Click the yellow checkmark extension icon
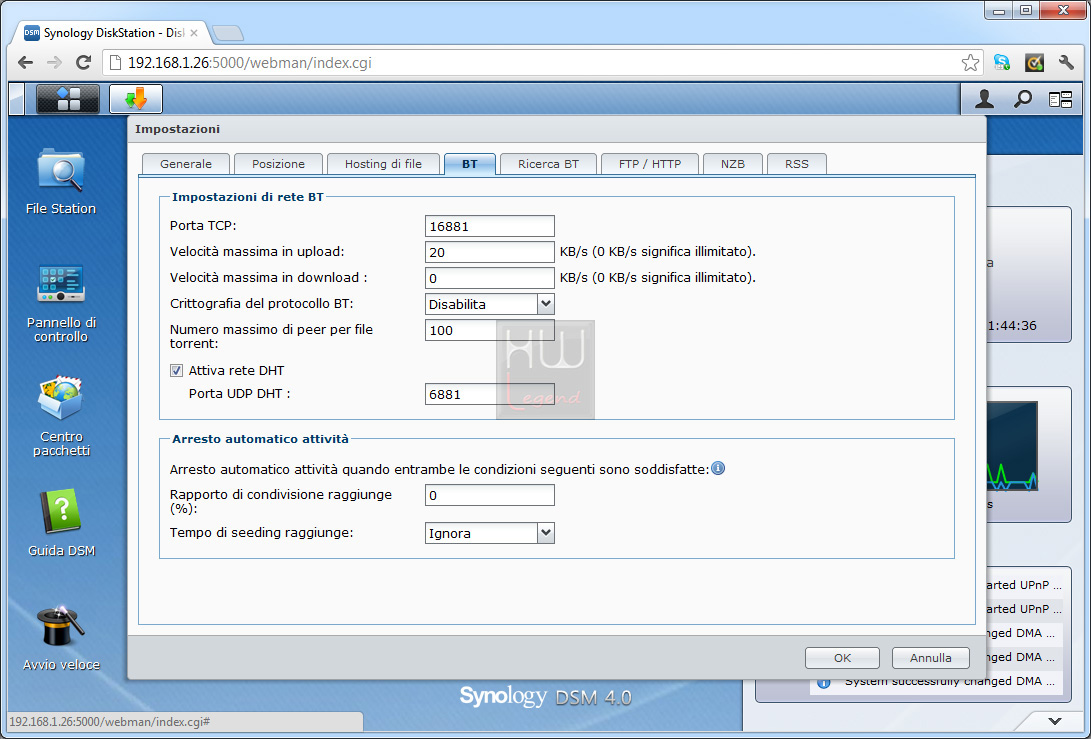The height and width of the screenshot is (739, 1091). coord(1034,63)
